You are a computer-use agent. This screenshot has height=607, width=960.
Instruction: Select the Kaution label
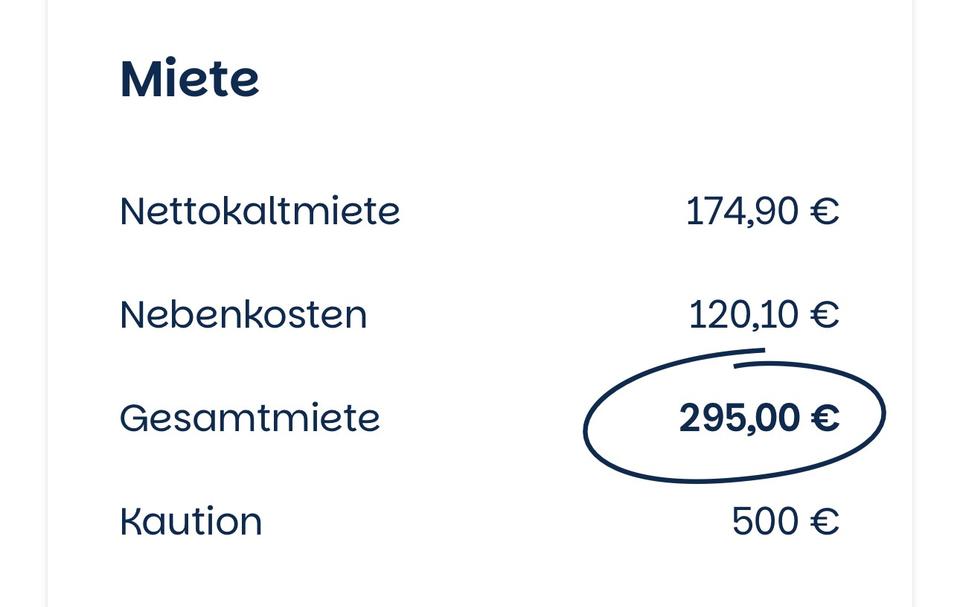[x=190, y=521]
